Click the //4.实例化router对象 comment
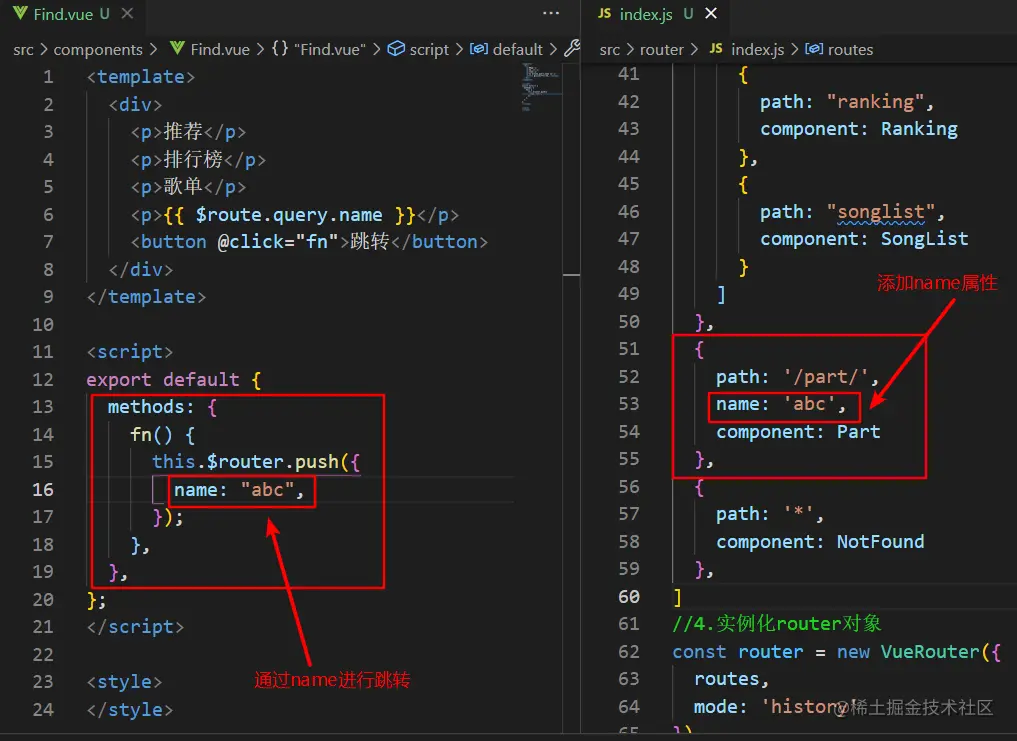 coord(776,624)
